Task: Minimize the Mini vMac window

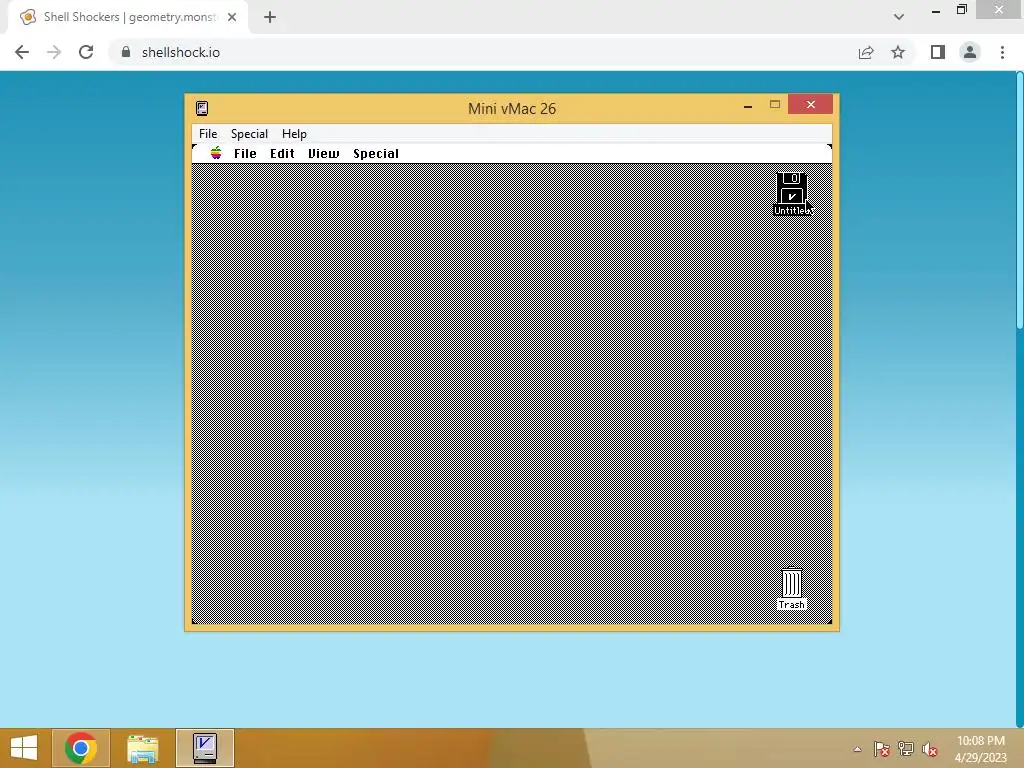Action: coord(748,105)
